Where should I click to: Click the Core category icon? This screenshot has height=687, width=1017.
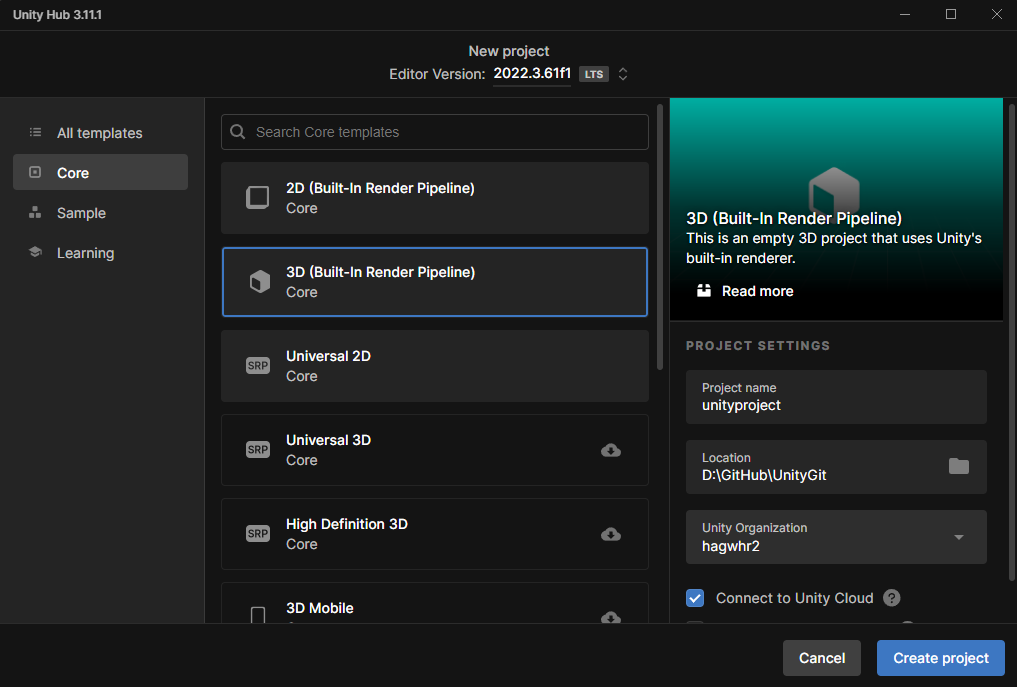point(35,172)
